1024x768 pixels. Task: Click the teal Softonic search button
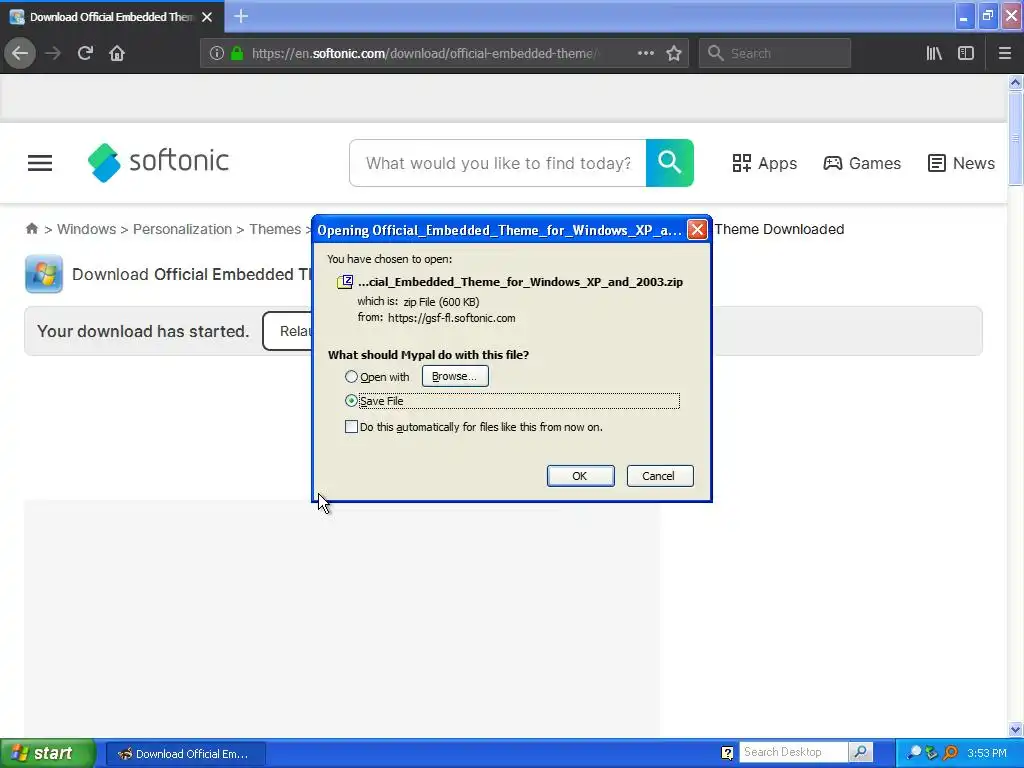[x=669, y=163]
